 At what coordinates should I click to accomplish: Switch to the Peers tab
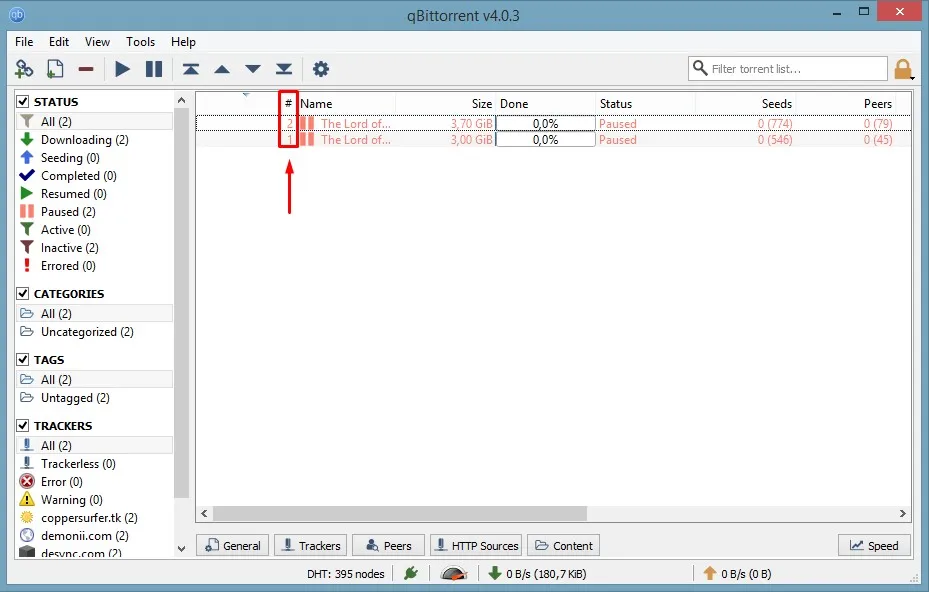coord(389,545)
